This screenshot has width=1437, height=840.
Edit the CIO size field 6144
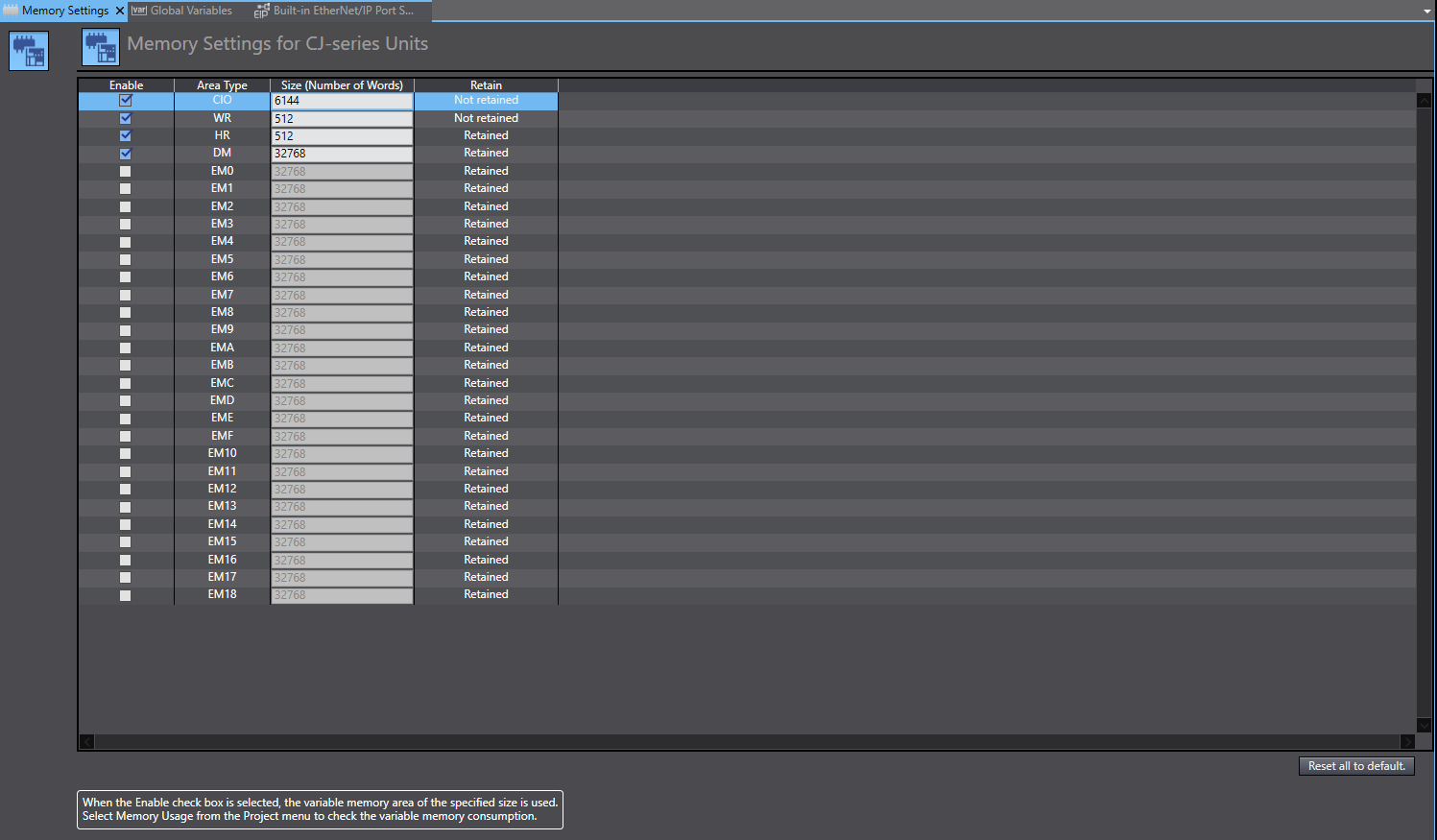(x=342, y=101)
